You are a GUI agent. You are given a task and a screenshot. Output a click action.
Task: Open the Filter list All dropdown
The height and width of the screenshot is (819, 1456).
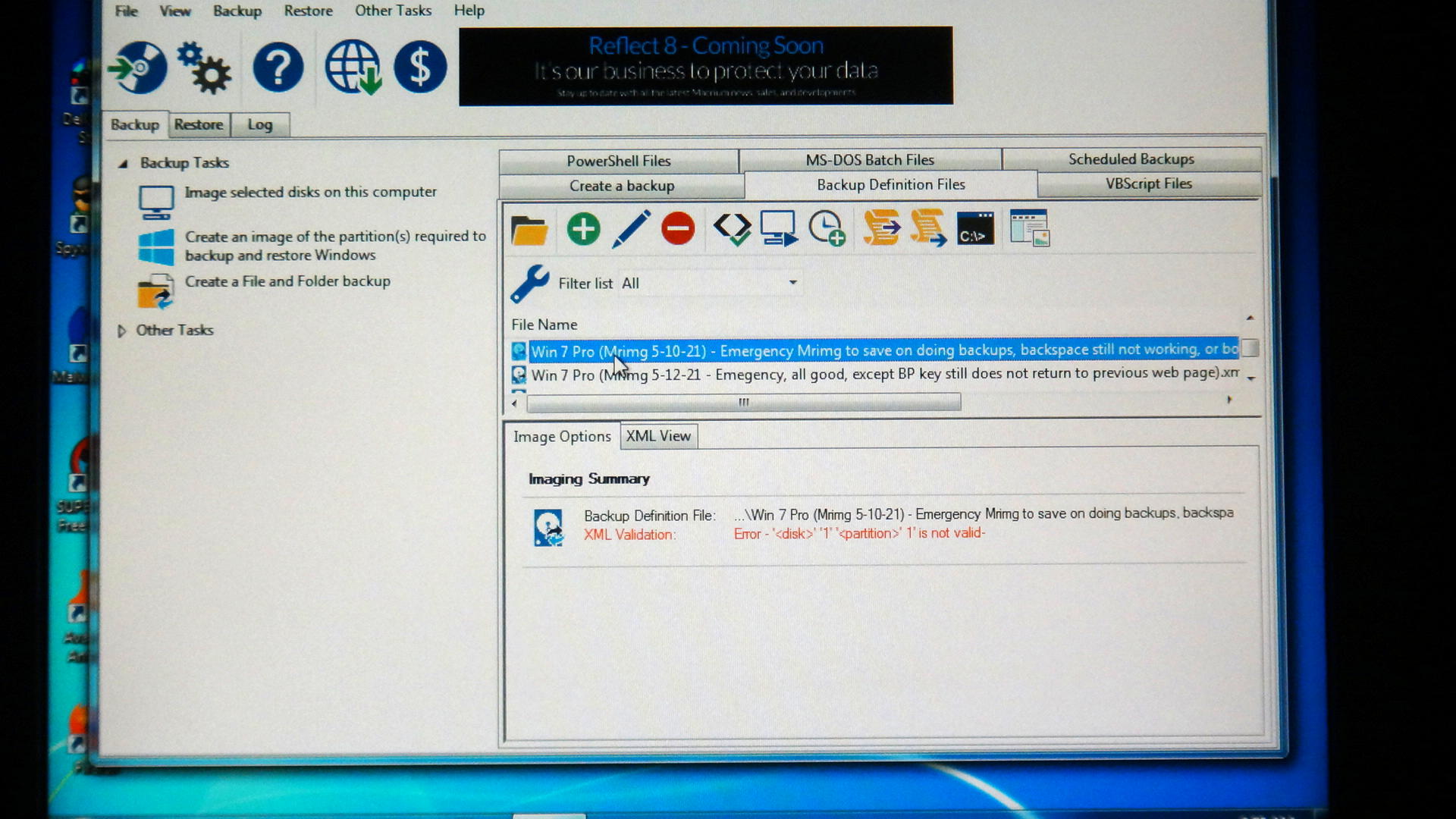pos(710,283)
